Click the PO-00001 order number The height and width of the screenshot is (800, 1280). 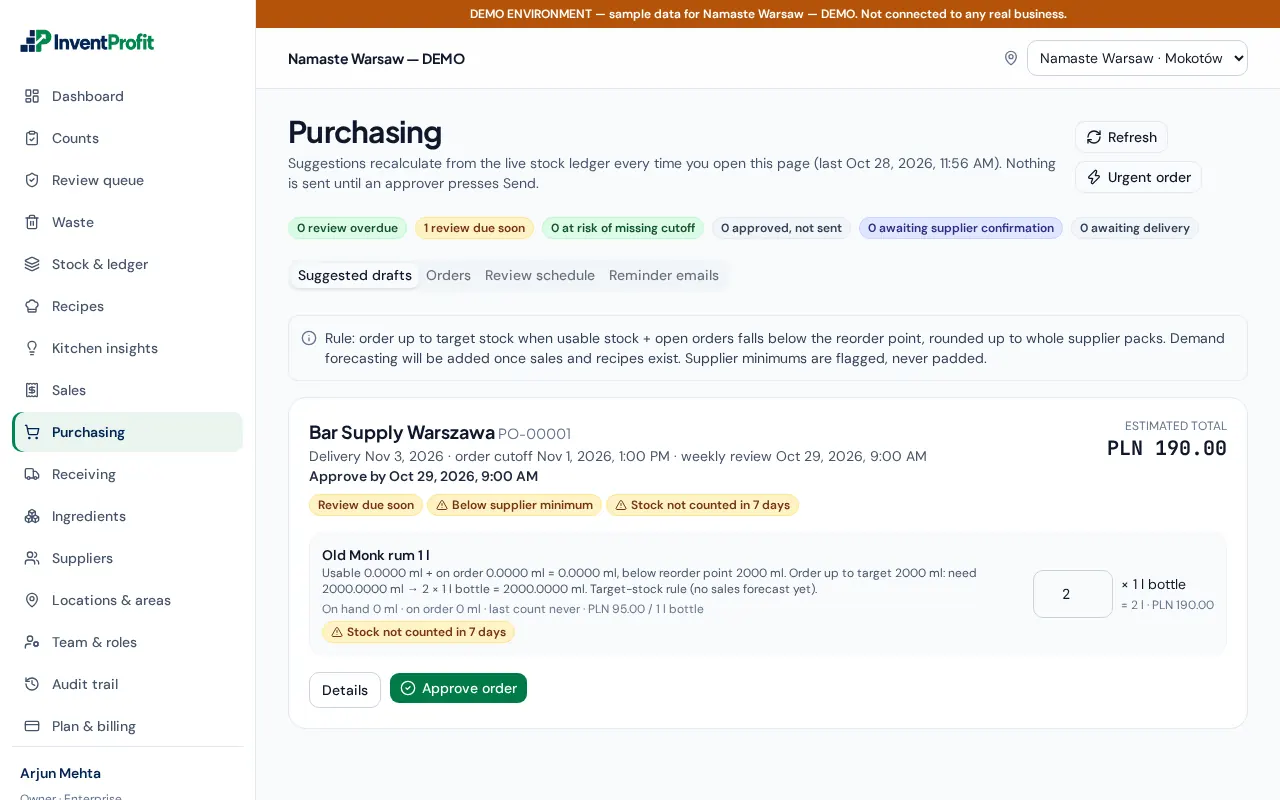point(534,434)
